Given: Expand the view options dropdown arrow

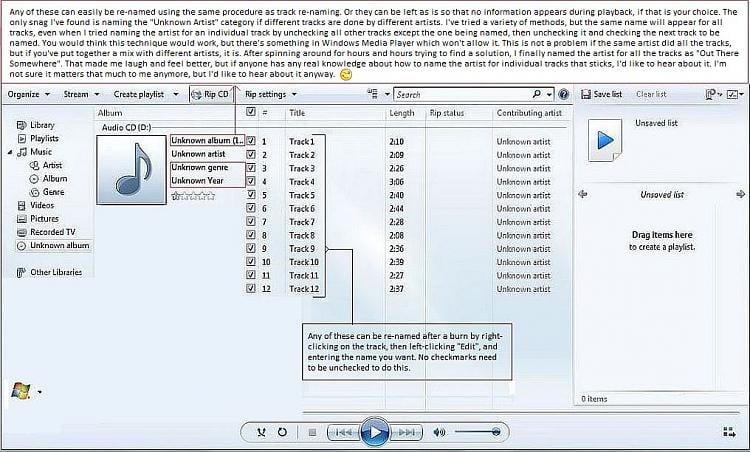Looking at the screenshot, I should pyautogui.click(x=387, y=94).
